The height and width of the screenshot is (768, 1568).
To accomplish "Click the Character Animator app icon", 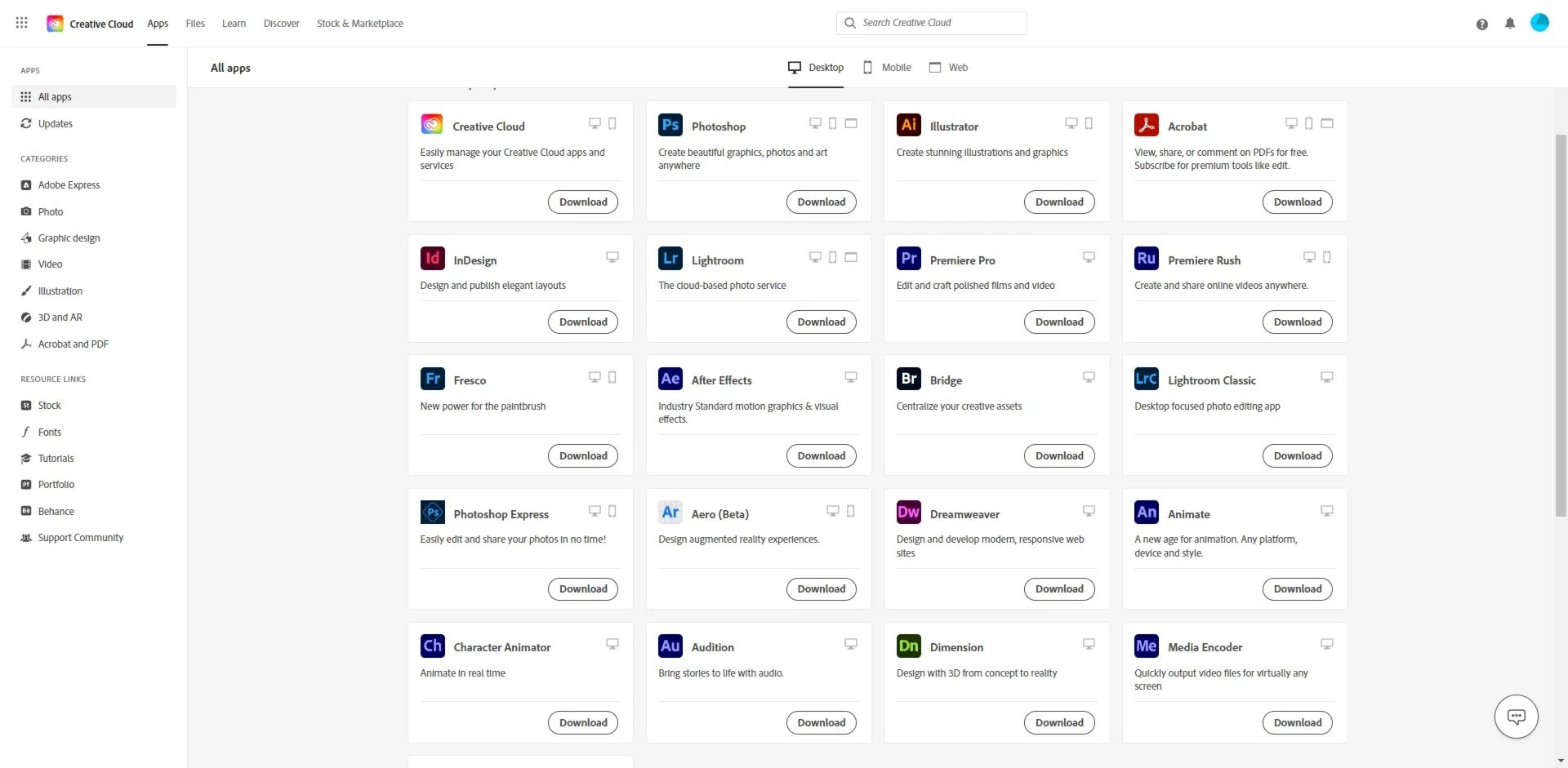I will [433, 646].
